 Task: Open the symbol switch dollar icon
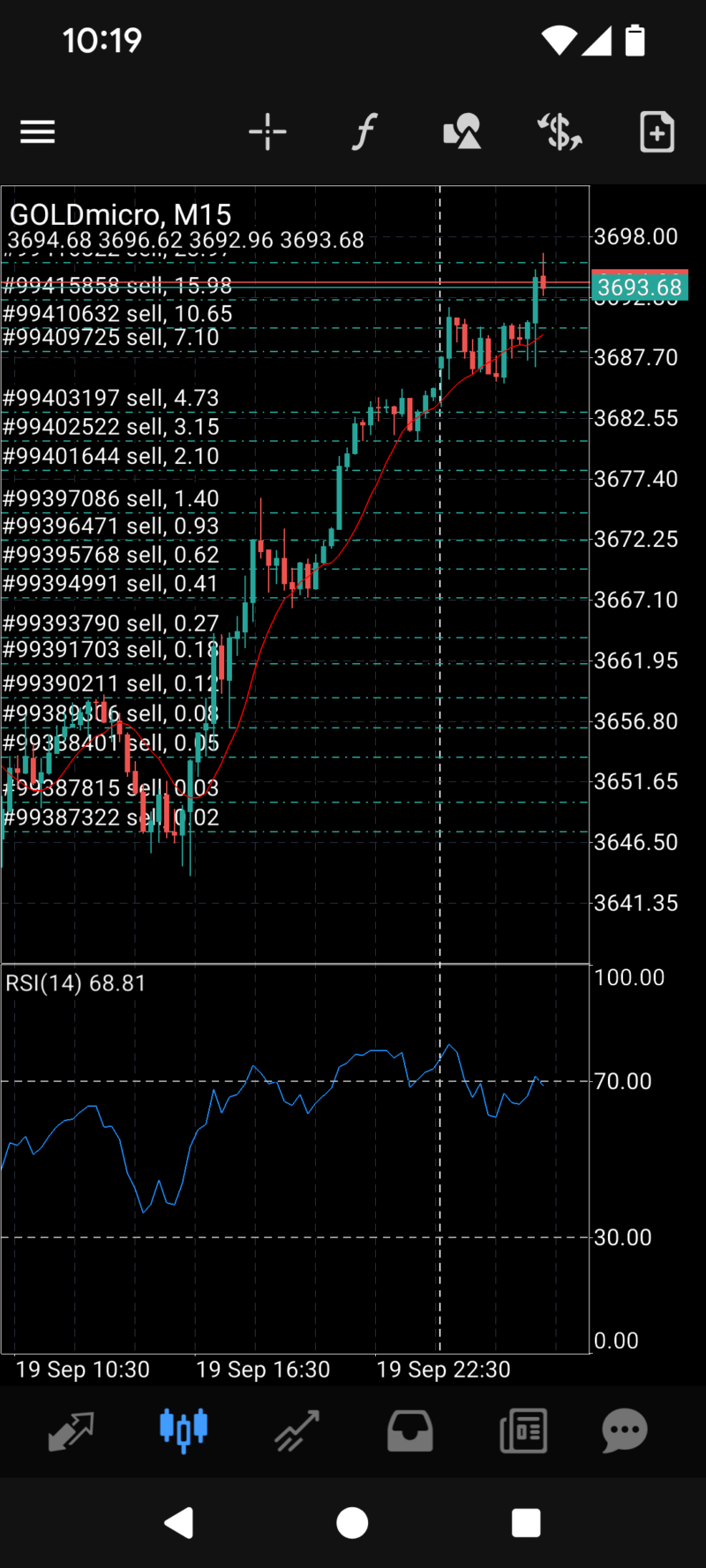tap(560, 132)
